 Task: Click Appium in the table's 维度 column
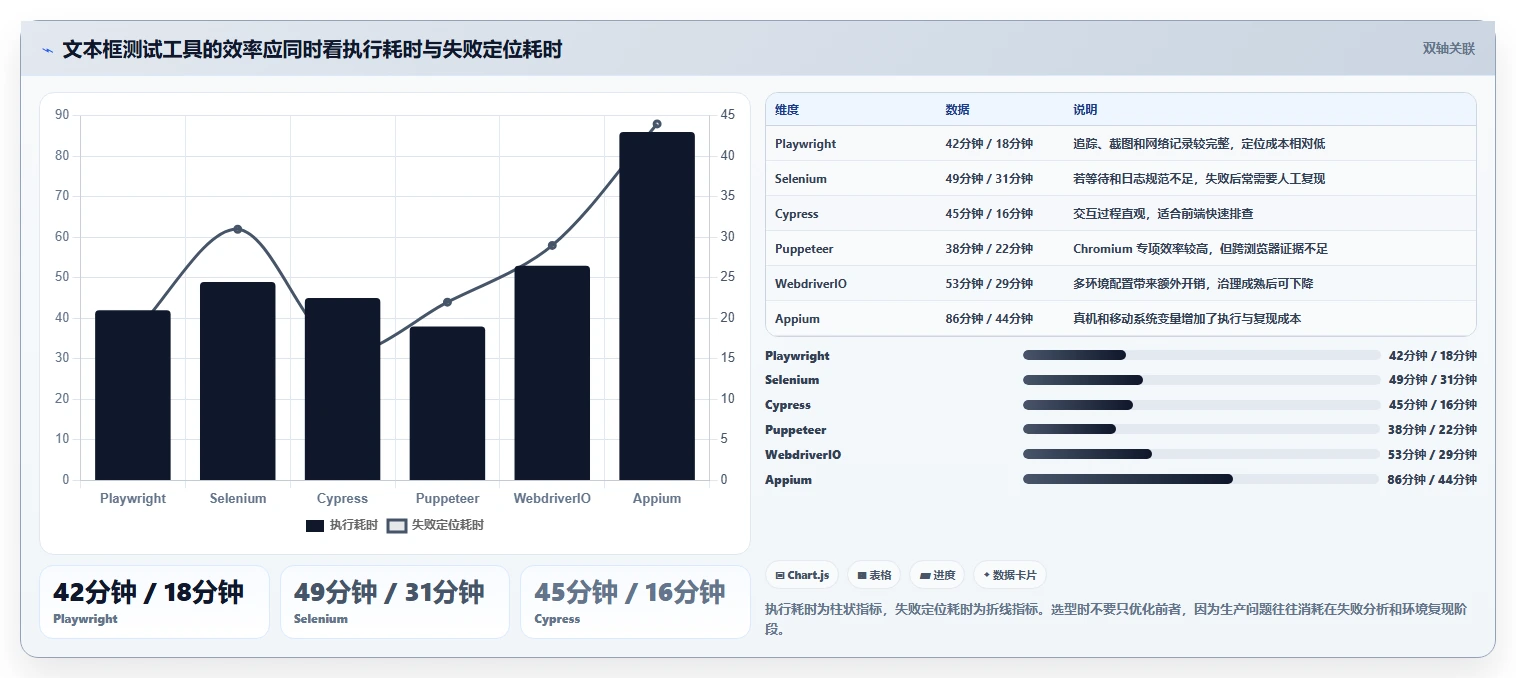(x=797, y=319)
